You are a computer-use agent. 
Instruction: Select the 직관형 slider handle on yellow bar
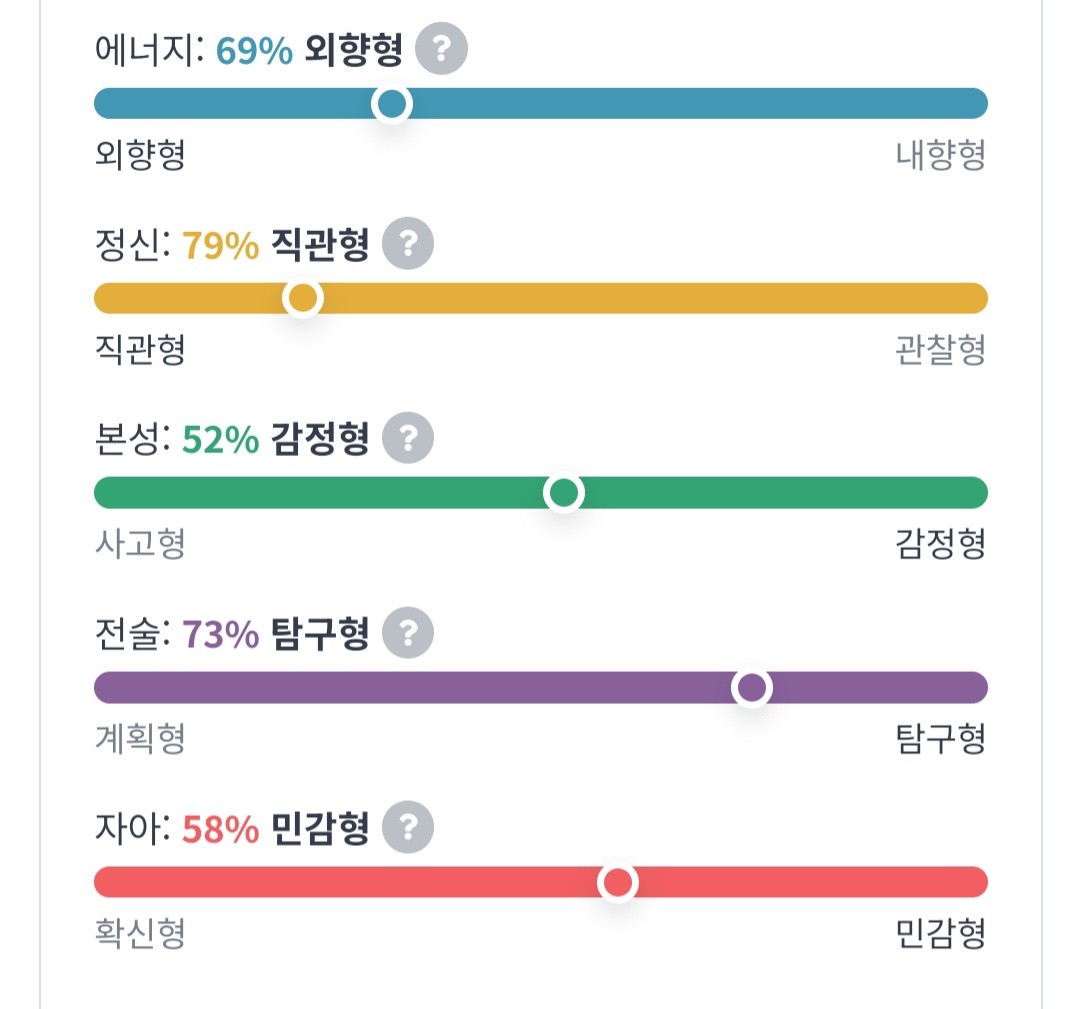(305, 297)
